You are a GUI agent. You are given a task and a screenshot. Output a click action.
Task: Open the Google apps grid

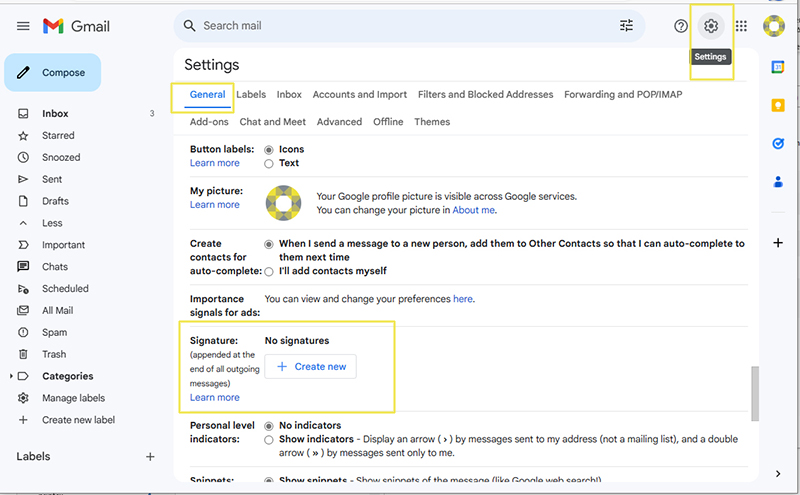[741, 26]
